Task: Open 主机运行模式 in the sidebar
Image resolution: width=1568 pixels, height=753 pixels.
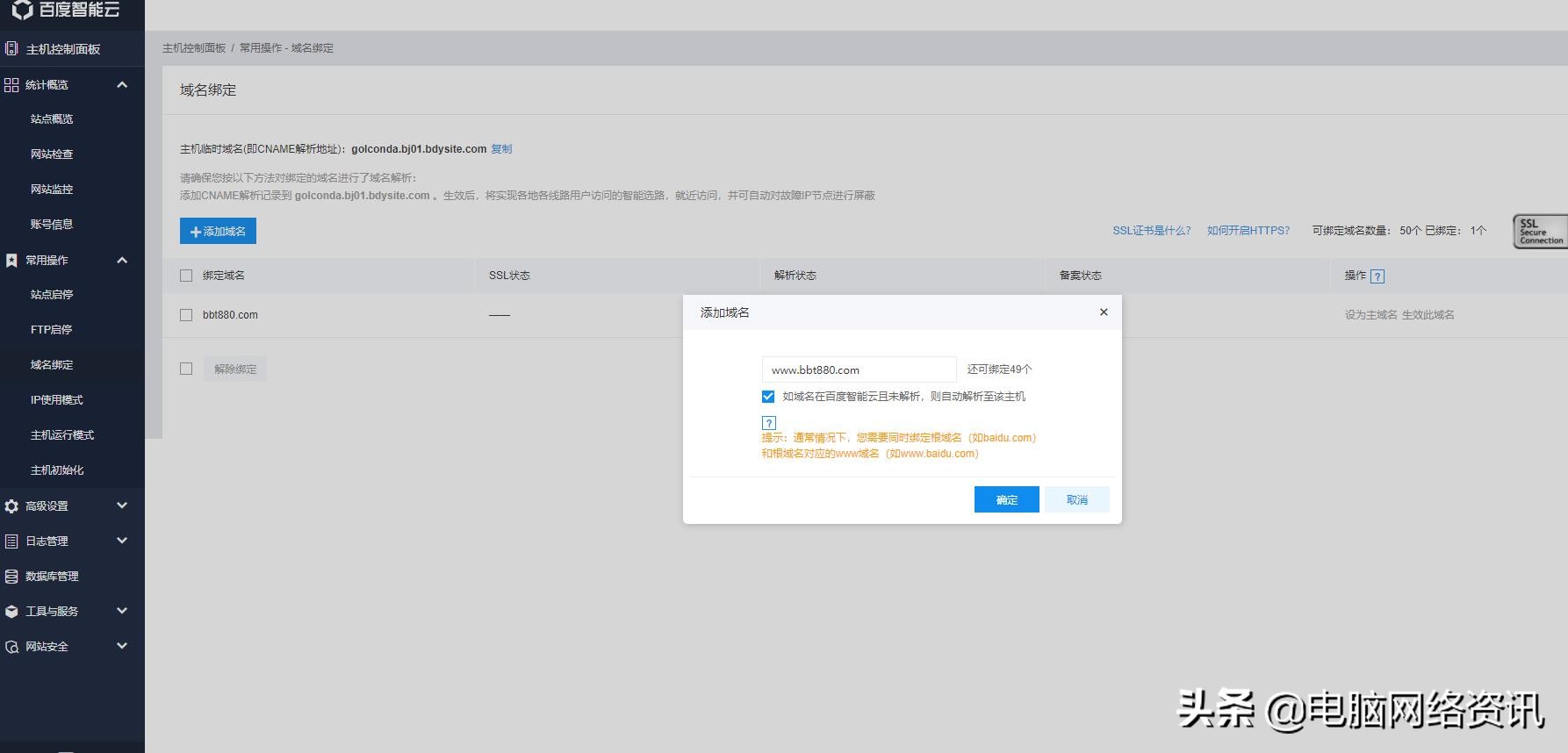Action: 62,435
